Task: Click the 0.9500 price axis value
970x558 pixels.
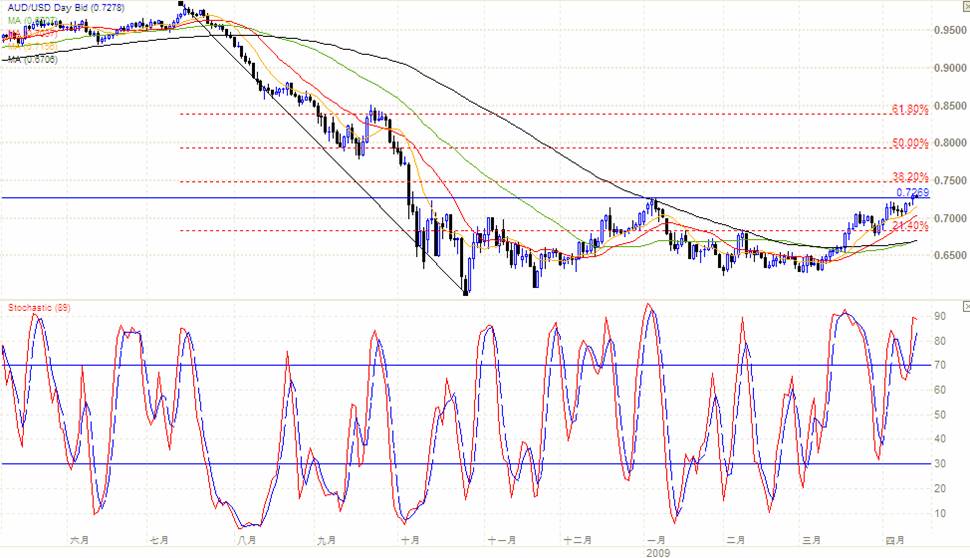Action: (x=951, y=30)
